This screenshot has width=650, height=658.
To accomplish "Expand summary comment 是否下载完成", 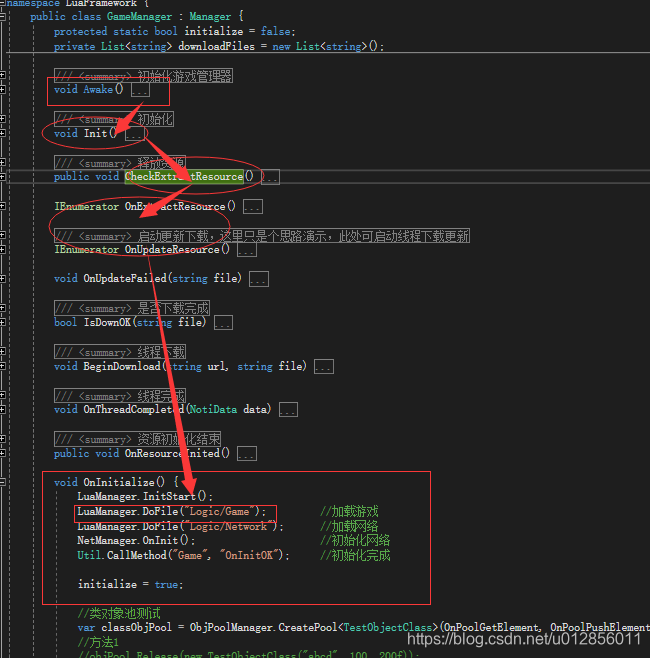I will [x=132, y=308].
